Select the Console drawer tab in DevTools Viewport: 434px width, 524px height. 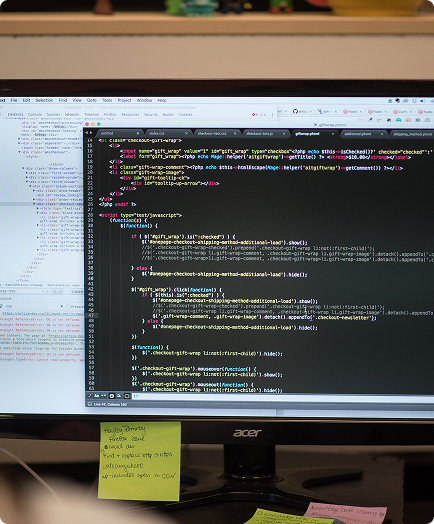6,298
